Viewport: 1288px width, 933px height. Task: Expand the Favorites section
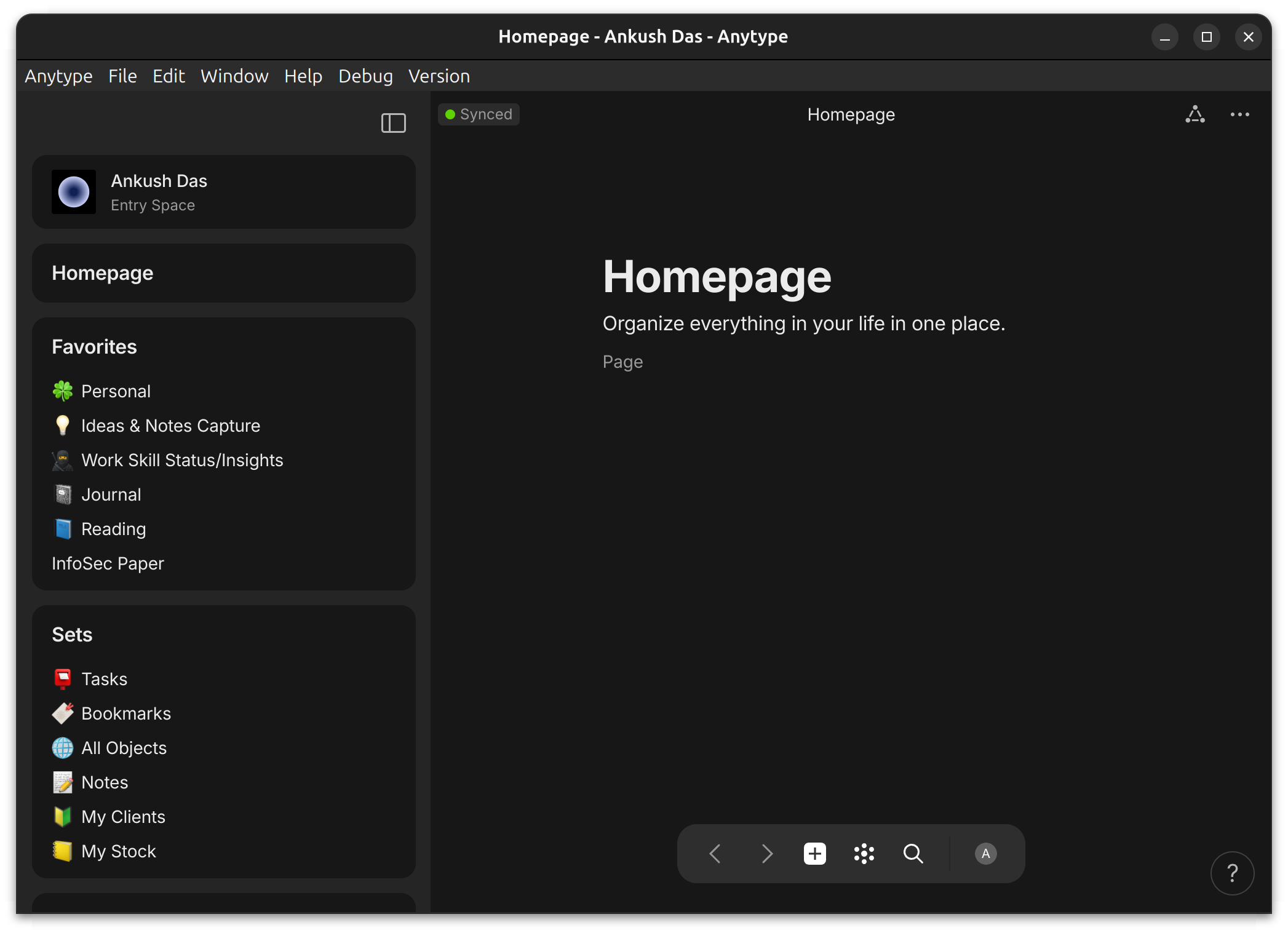(x=93, y=346)
